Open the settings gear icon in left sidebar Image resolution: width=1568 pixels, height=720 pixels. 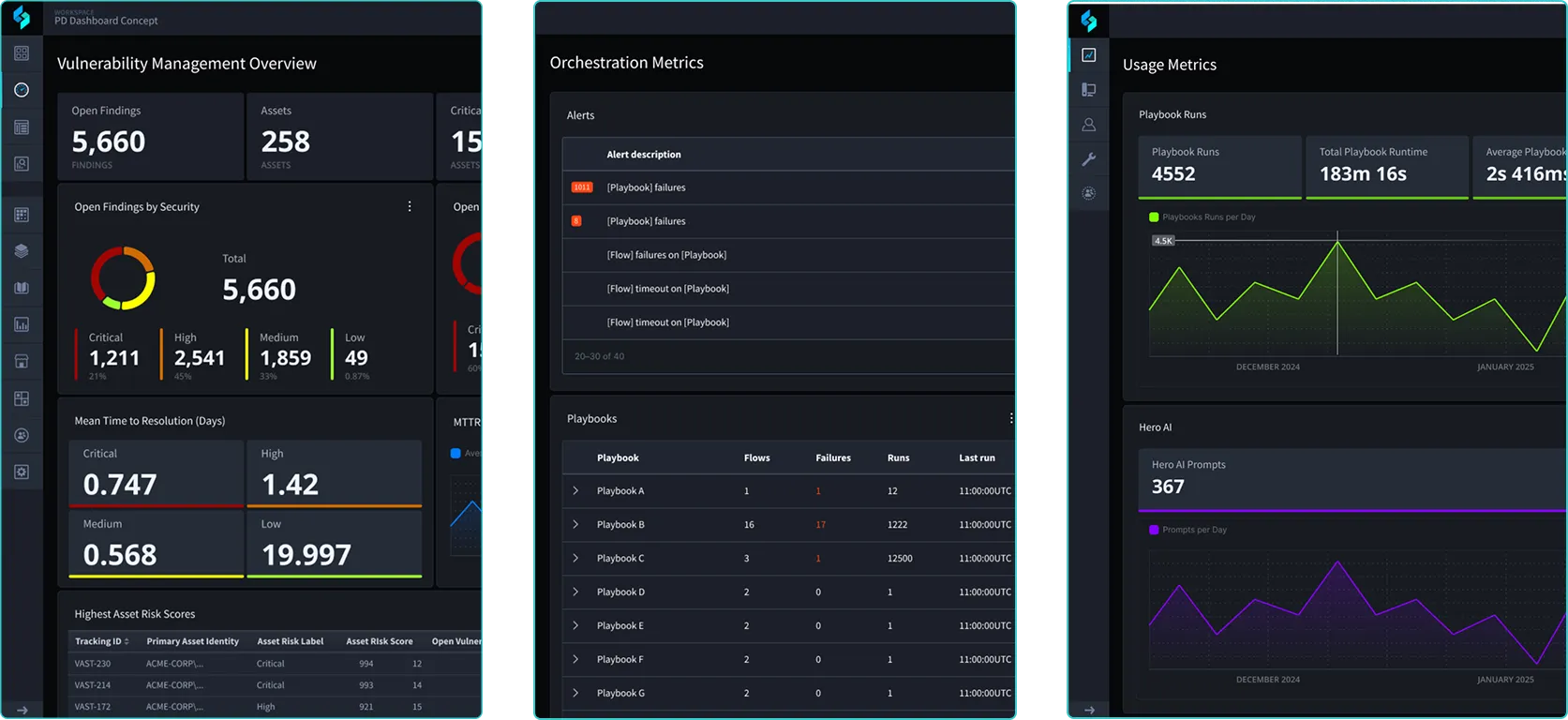(x=22, y=472)
